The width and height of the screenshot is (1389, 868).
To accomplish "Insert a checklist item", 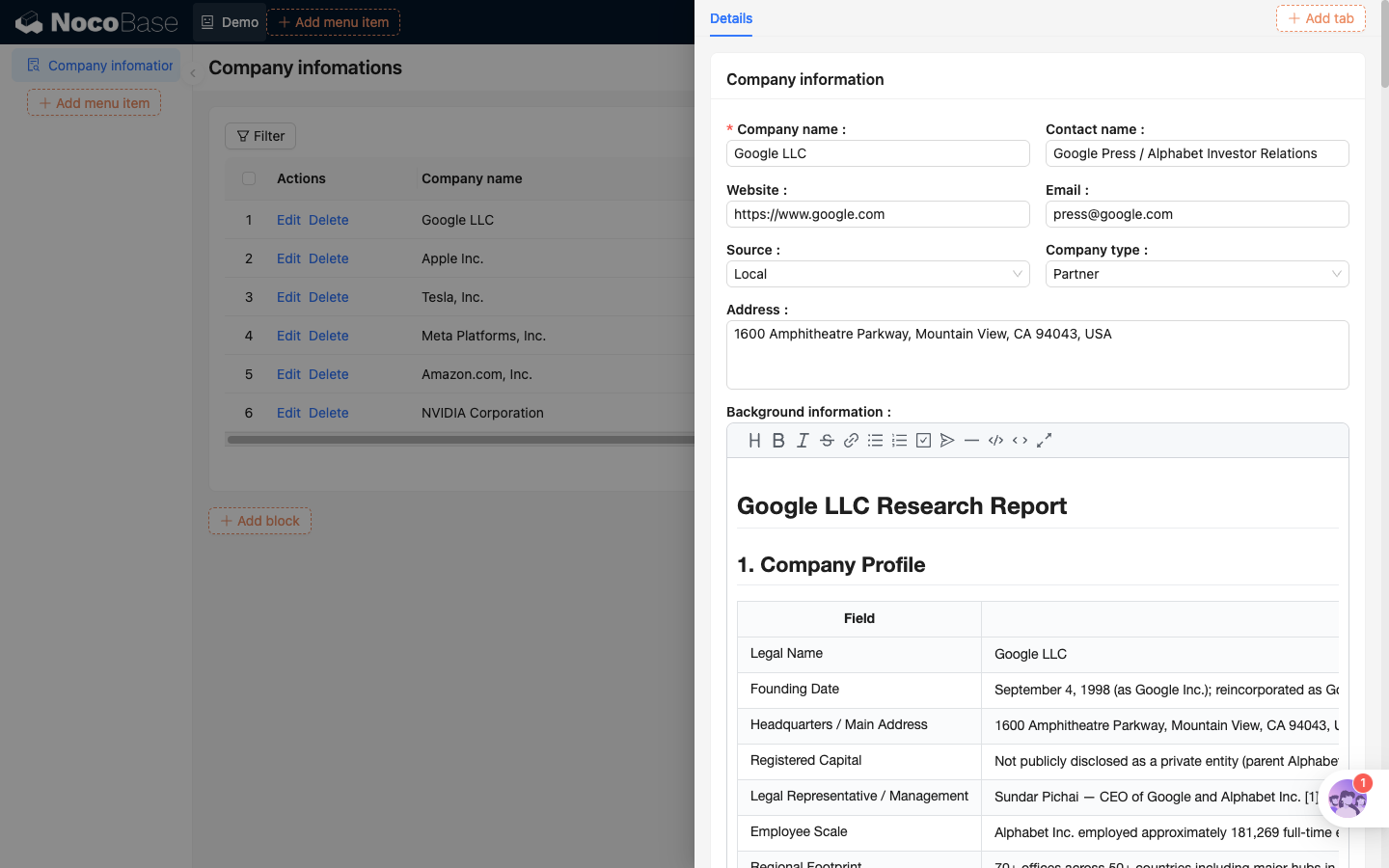I will [923, 441].
